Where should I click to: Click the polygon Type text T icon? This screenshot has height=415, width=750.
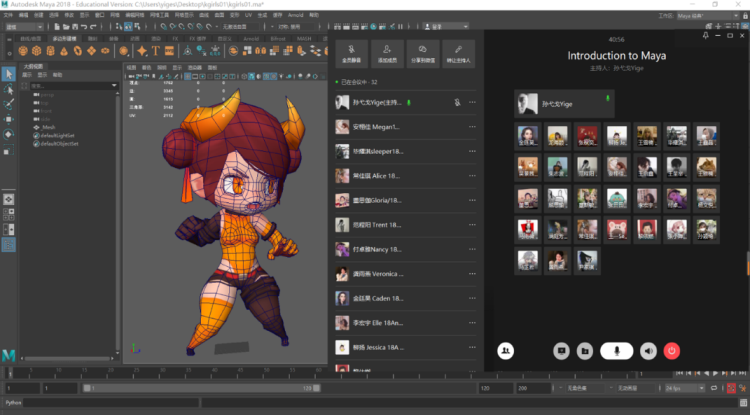pos(155,51)
